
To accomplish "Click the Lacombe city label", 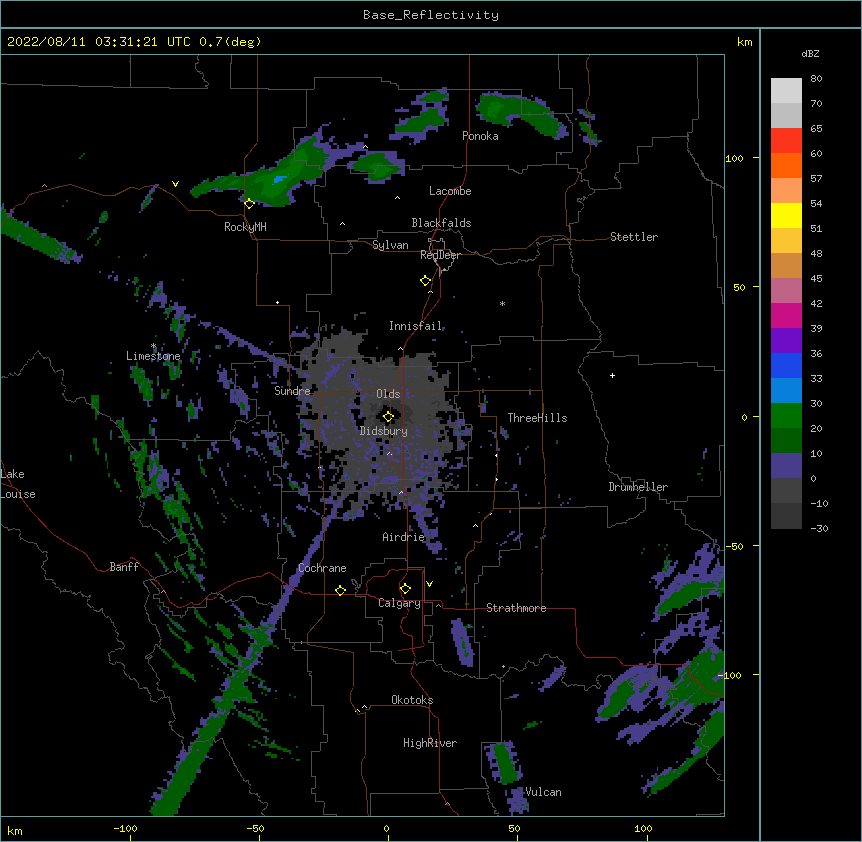I will coord(450,191).
